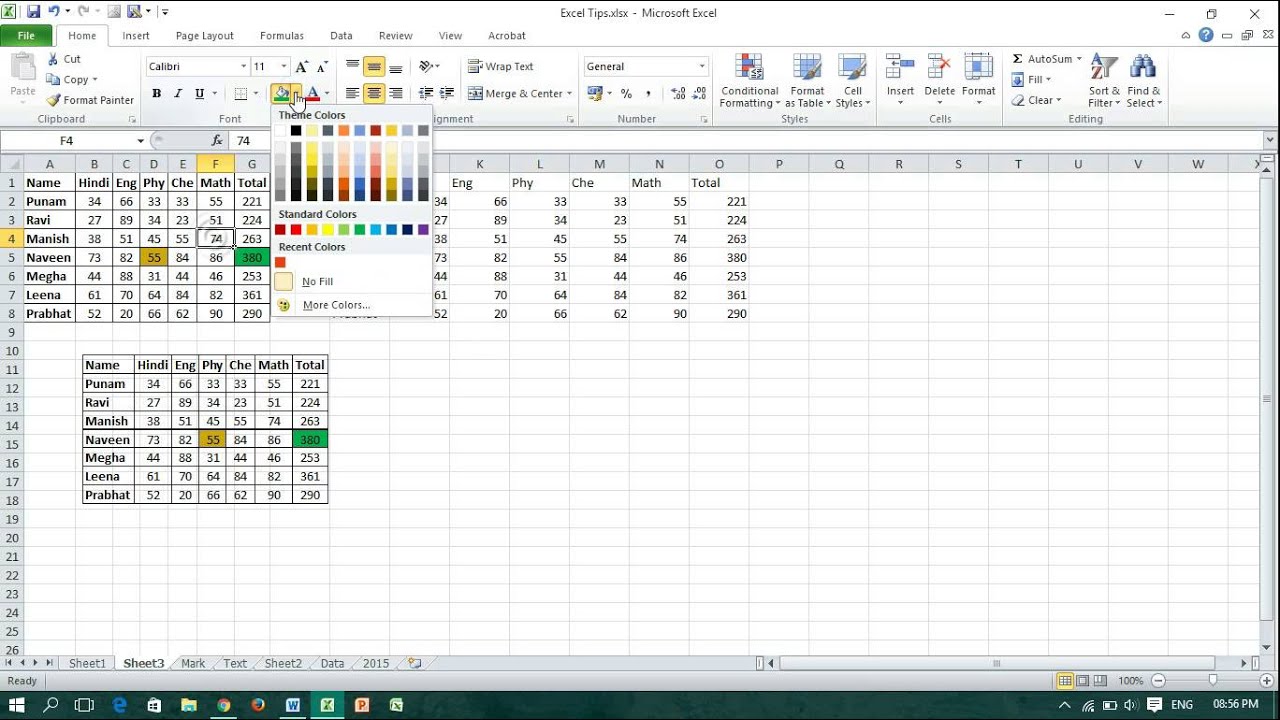The width and height of the screenshot is (1280, 720).
Task: Open the General number format dropdown
Action: (702, 67)
